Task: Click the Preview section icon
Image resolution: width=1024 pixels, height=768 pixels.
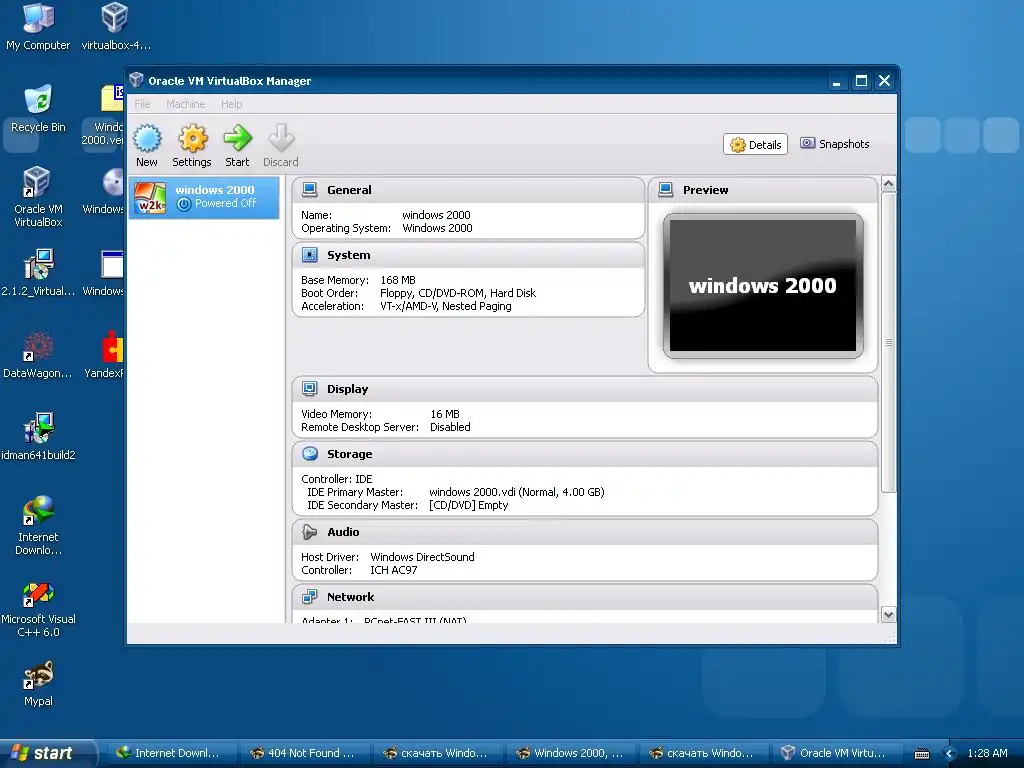Action: coord(665,190)
